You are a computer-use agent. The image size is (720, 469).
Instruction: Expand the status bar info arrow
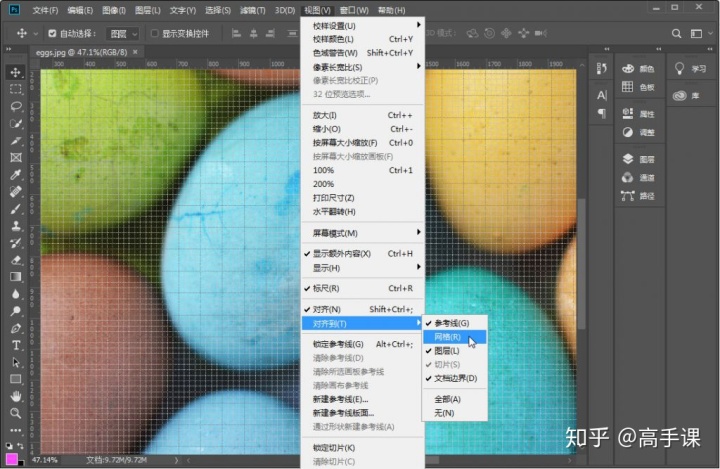coord(176,460)
